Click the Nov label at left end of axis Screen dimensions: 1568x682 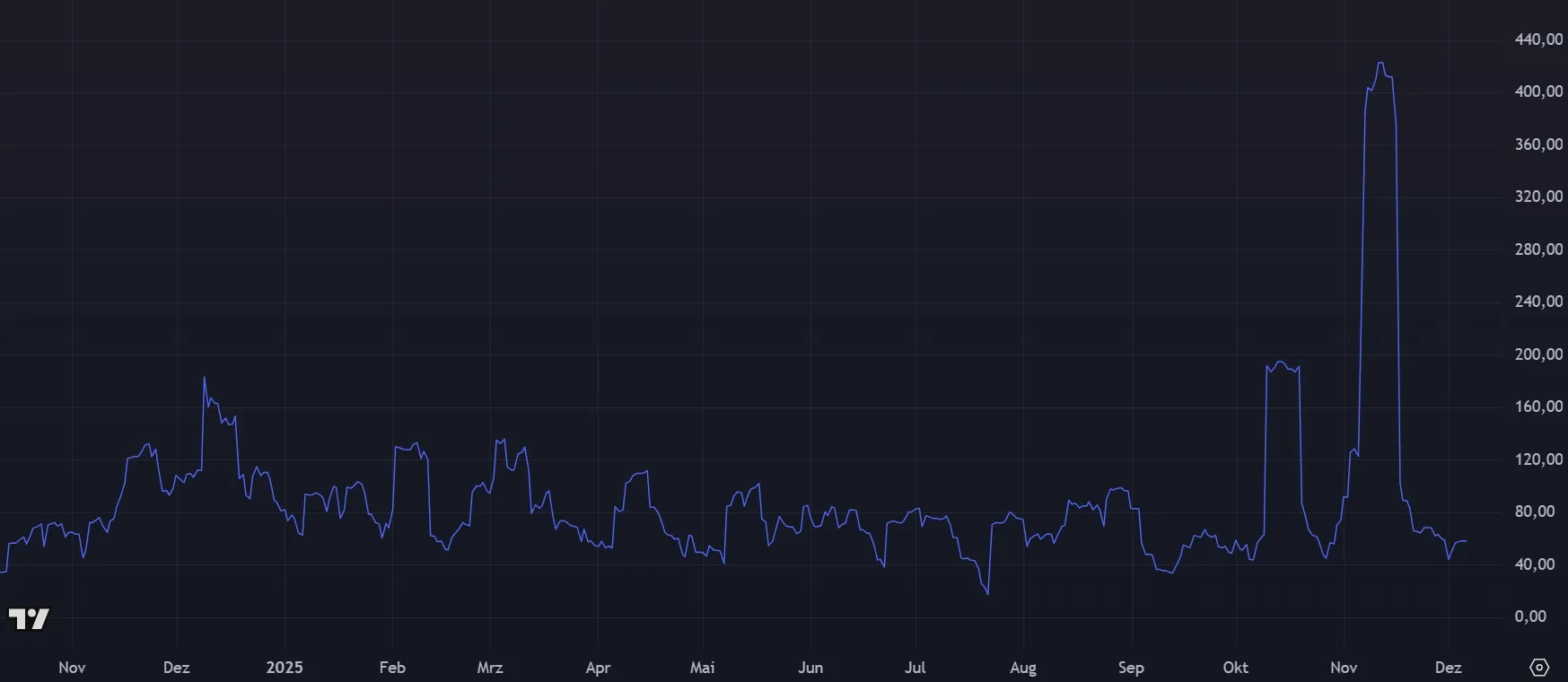pos(72,668)
